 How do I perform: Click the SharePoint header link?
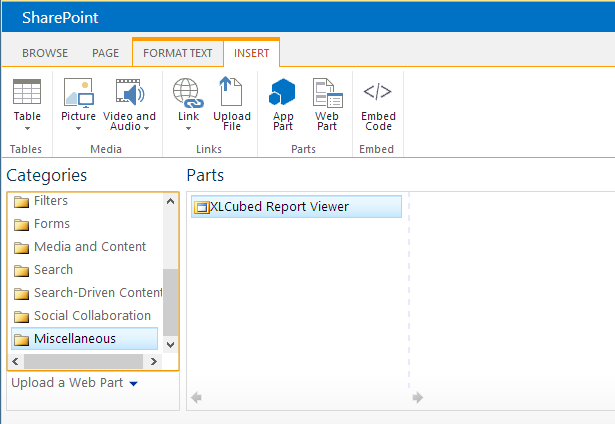[x=60, y=18]
